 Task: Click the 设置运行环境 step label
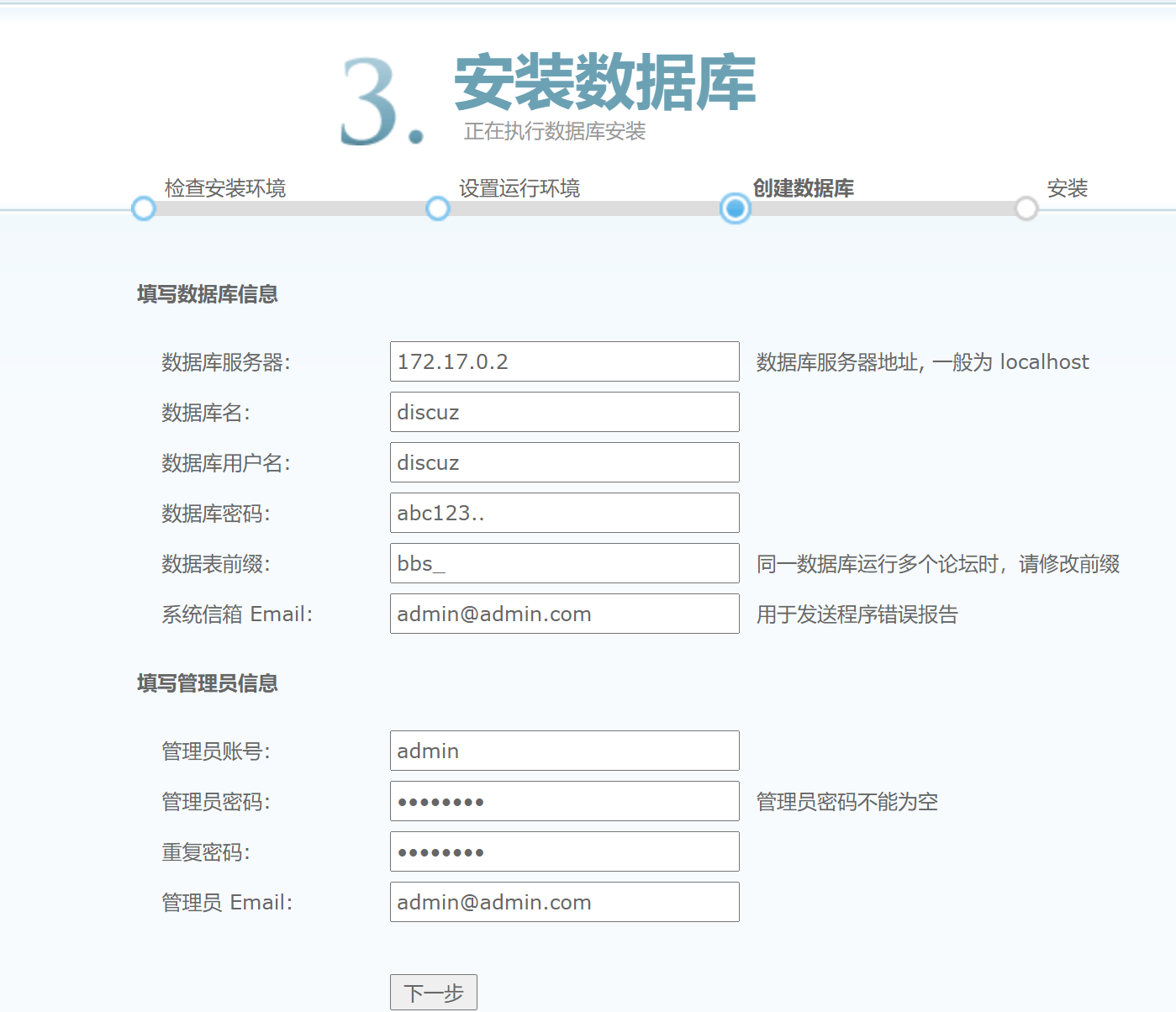click(x=519, y=188)
